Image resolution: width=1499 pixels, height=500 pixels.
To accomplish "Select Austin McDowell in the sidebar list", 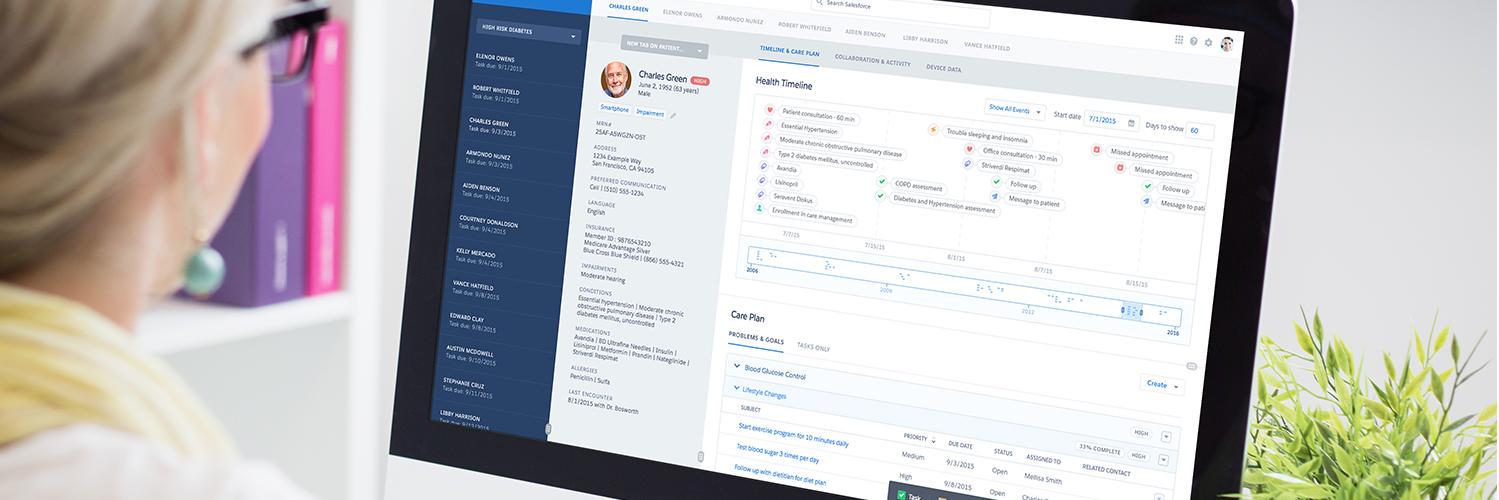I will tap(497, 353).
